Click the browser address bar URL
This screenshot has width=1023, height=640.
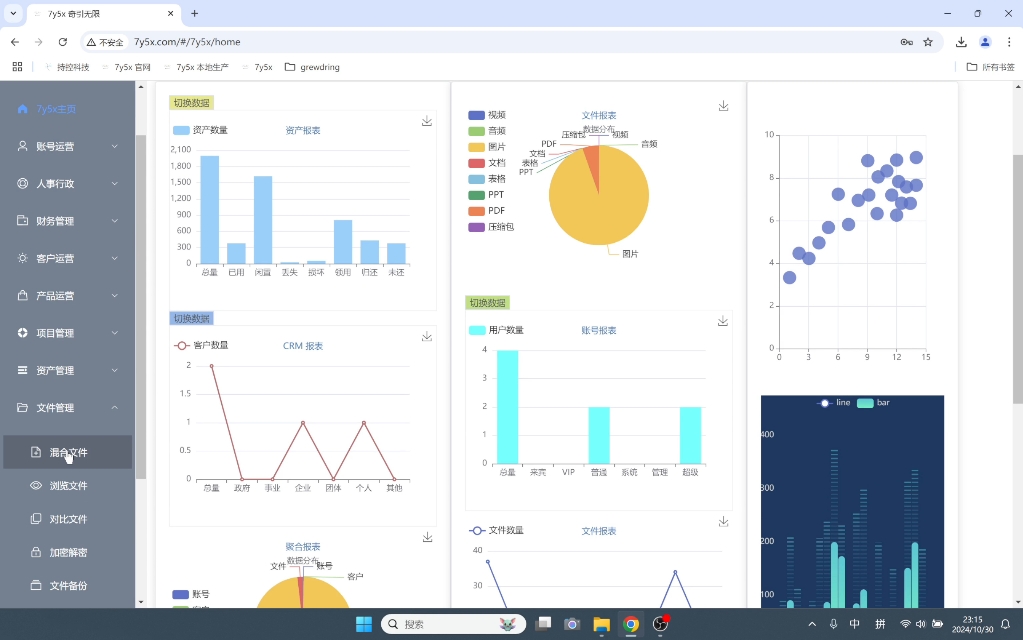tap(187, 42)
